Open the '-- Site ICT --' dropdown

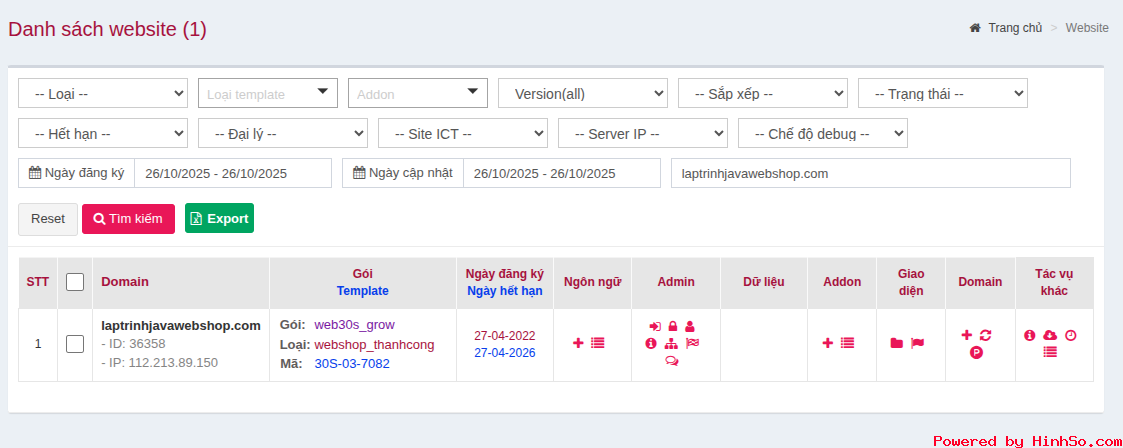pos(463,133)
